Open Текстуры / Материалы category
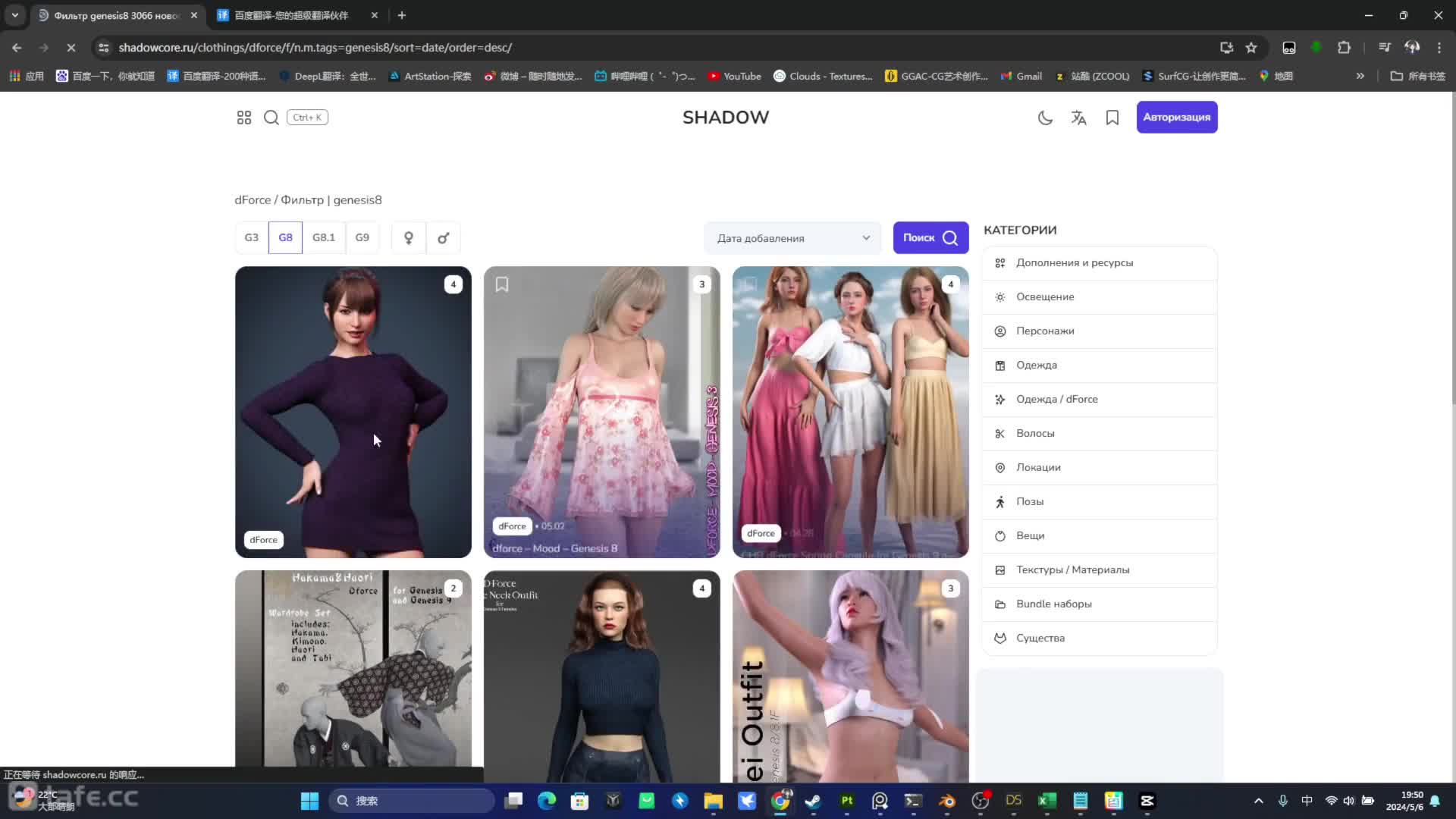1456x819 pixels. coord(1100,570)
